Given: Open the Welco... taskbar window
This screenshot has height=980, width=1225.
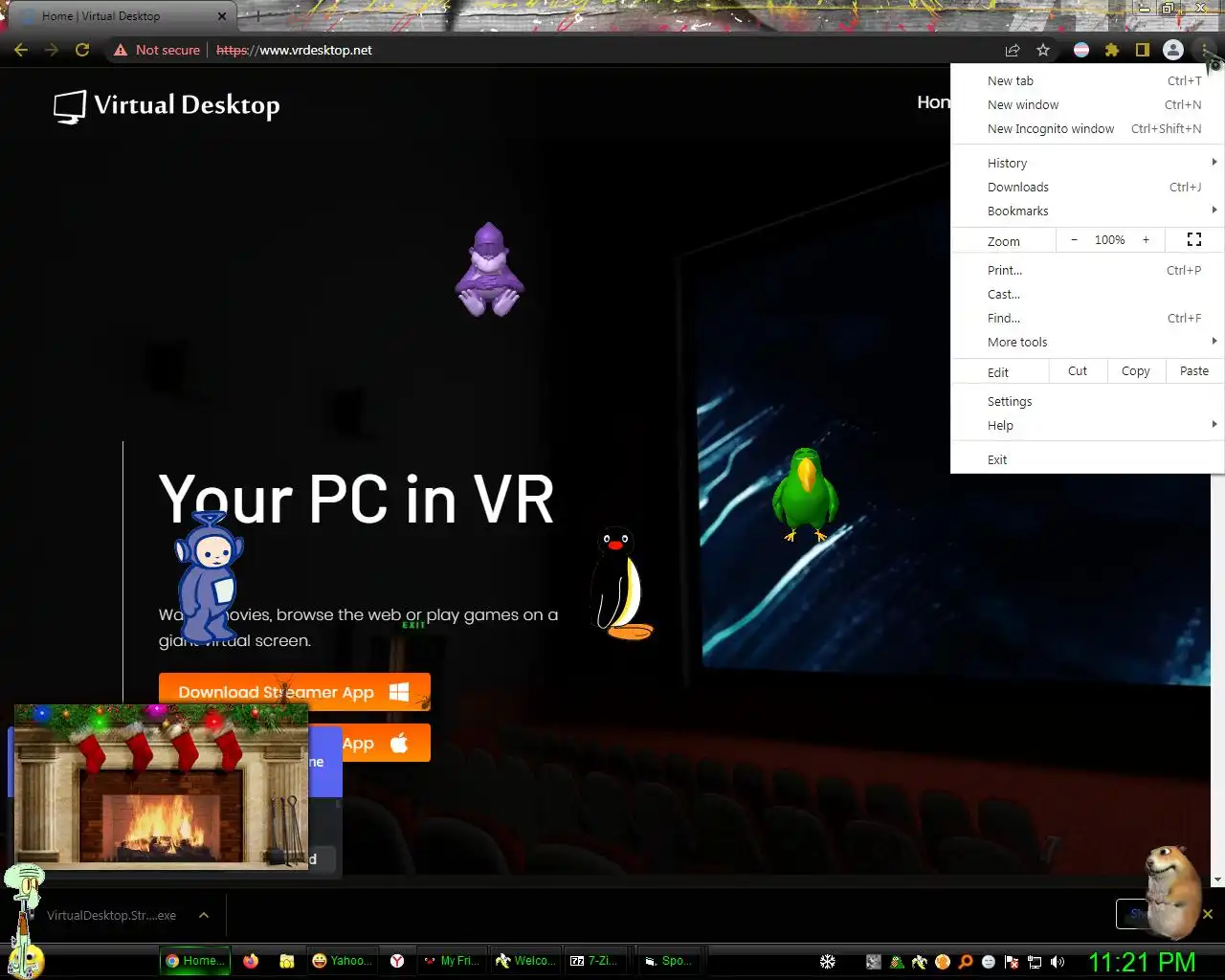Looking at the screenshot, I should tap(525, 961).
